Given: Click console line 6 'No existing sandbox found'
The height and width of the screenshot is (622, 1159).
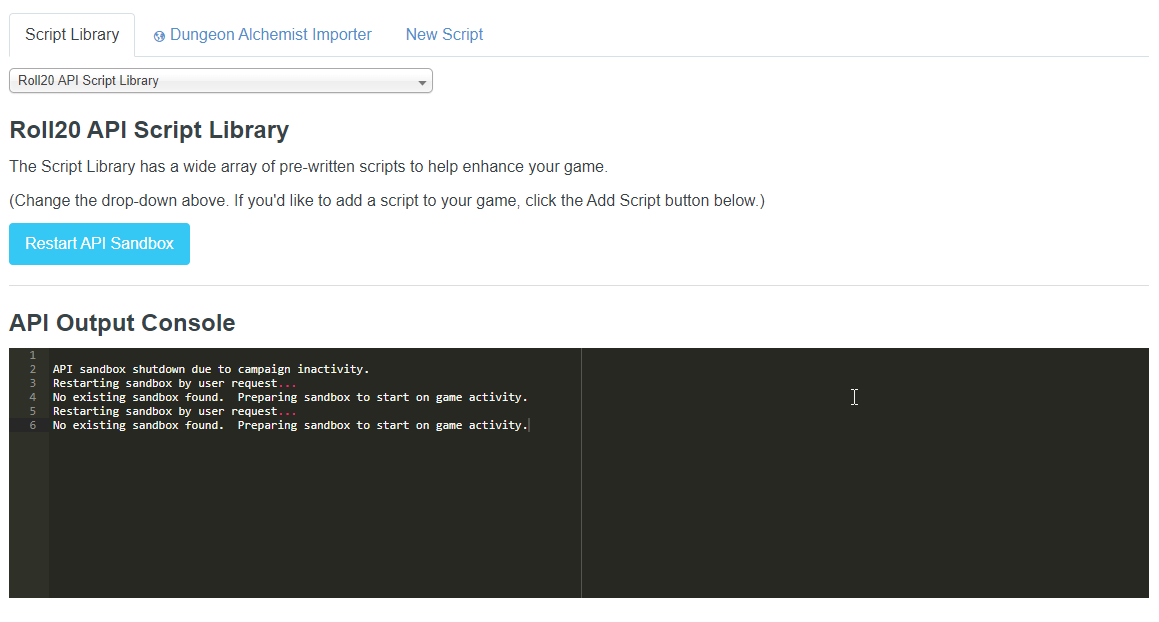Looking at the screenshot, I should 290,425.
